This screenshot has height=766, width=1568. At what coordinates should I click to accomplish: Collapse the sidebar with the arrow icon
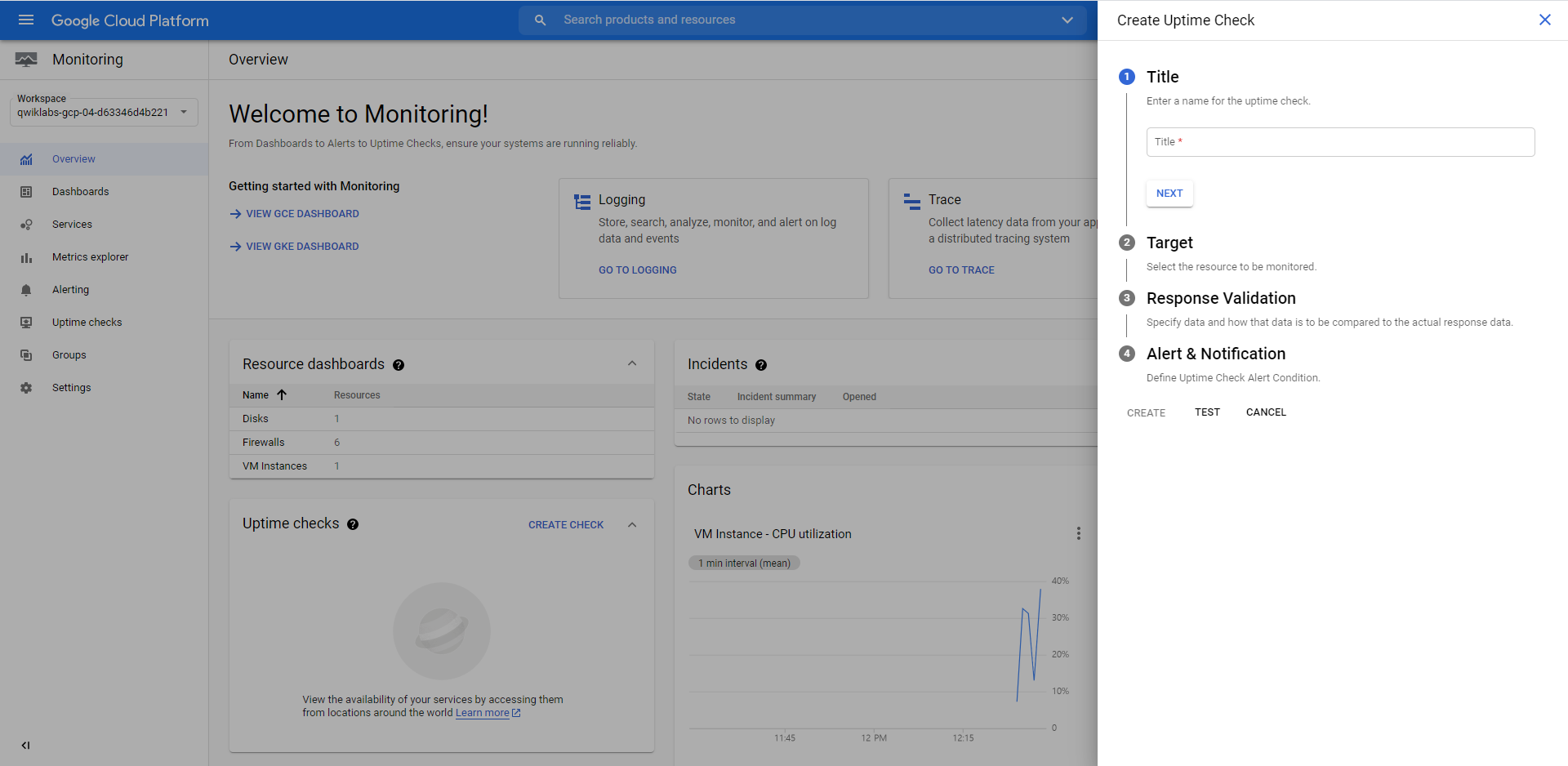[25, 745]
